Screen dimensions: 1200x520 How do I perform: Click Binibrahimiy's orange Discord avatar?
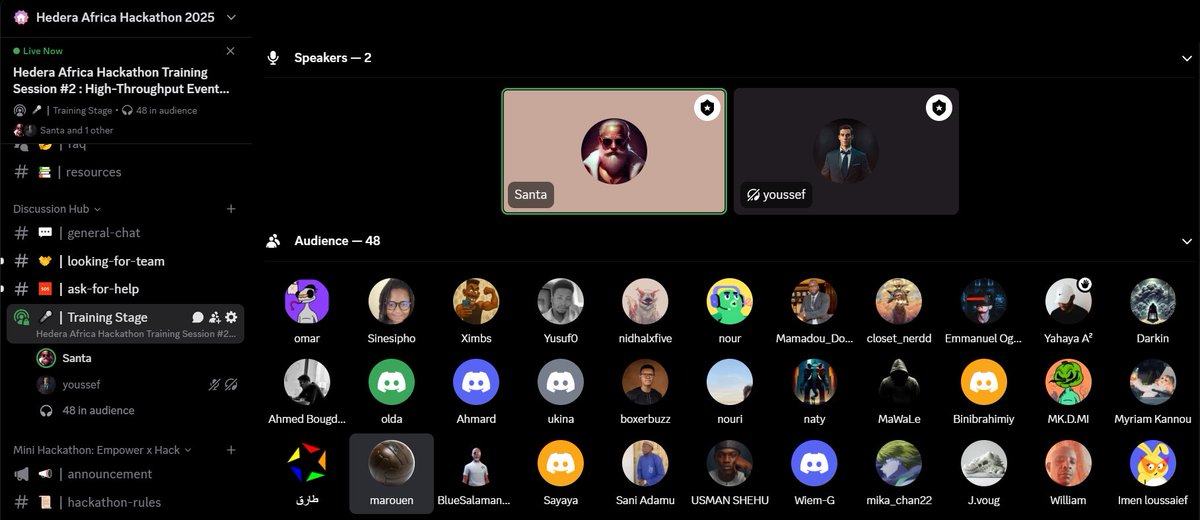984,382
